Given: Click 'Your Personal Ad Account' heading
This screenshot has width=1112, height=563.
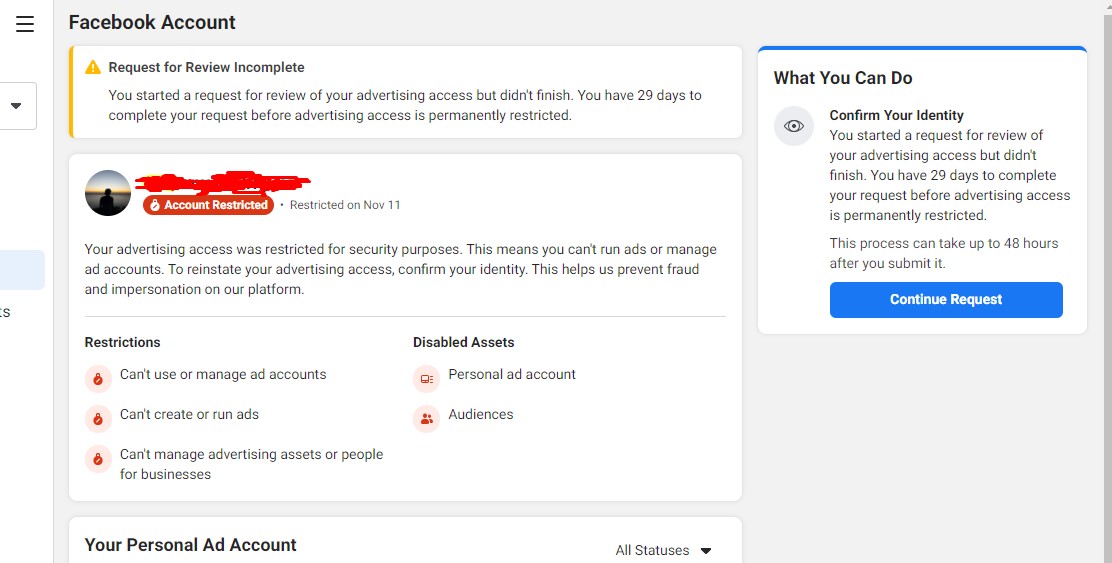Looking at the screenshot, I should coord(191,545).
